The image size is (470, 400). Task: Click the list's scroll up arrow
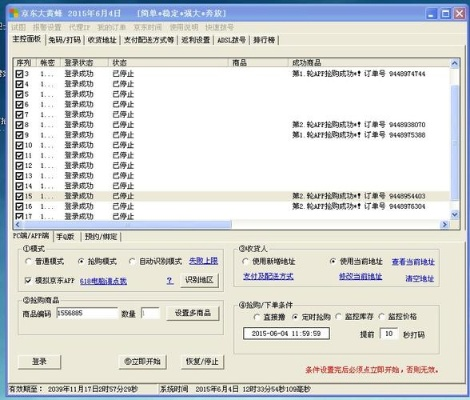pos(455,63)
